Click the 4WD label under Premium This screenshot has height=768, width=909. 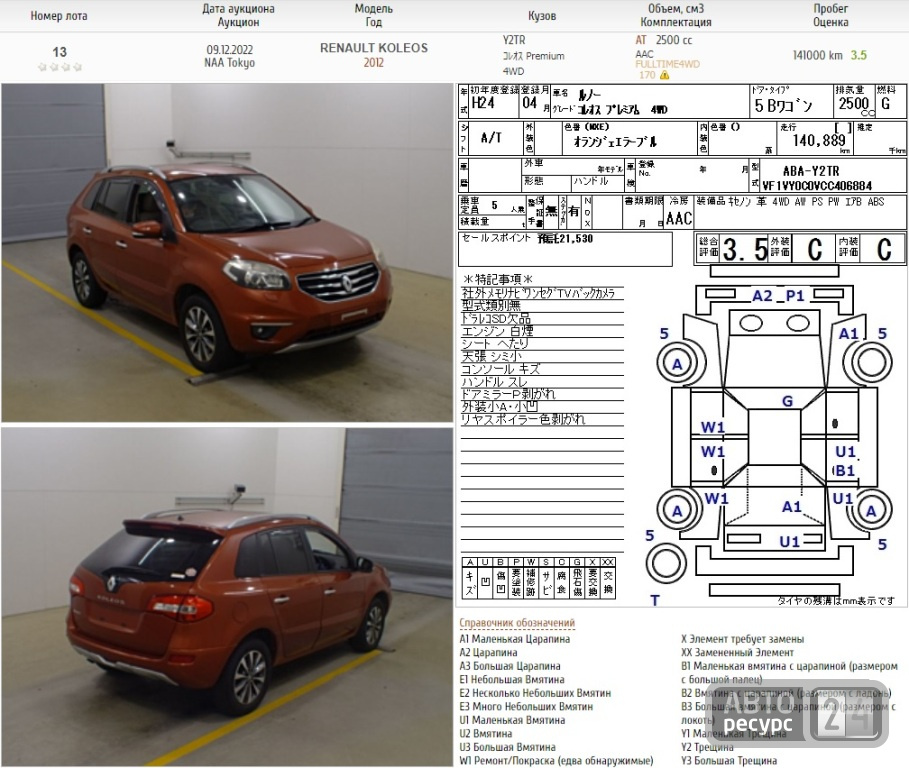(513, 71)
